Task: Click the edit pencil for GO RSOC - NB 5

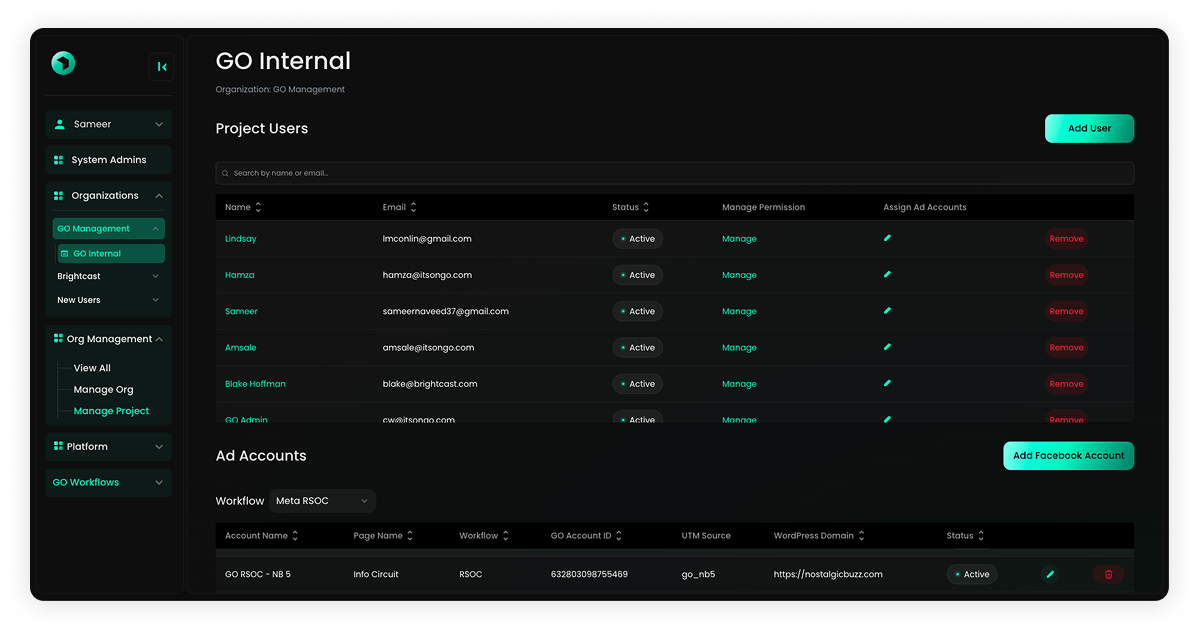Action: [x=1049, y=574]
